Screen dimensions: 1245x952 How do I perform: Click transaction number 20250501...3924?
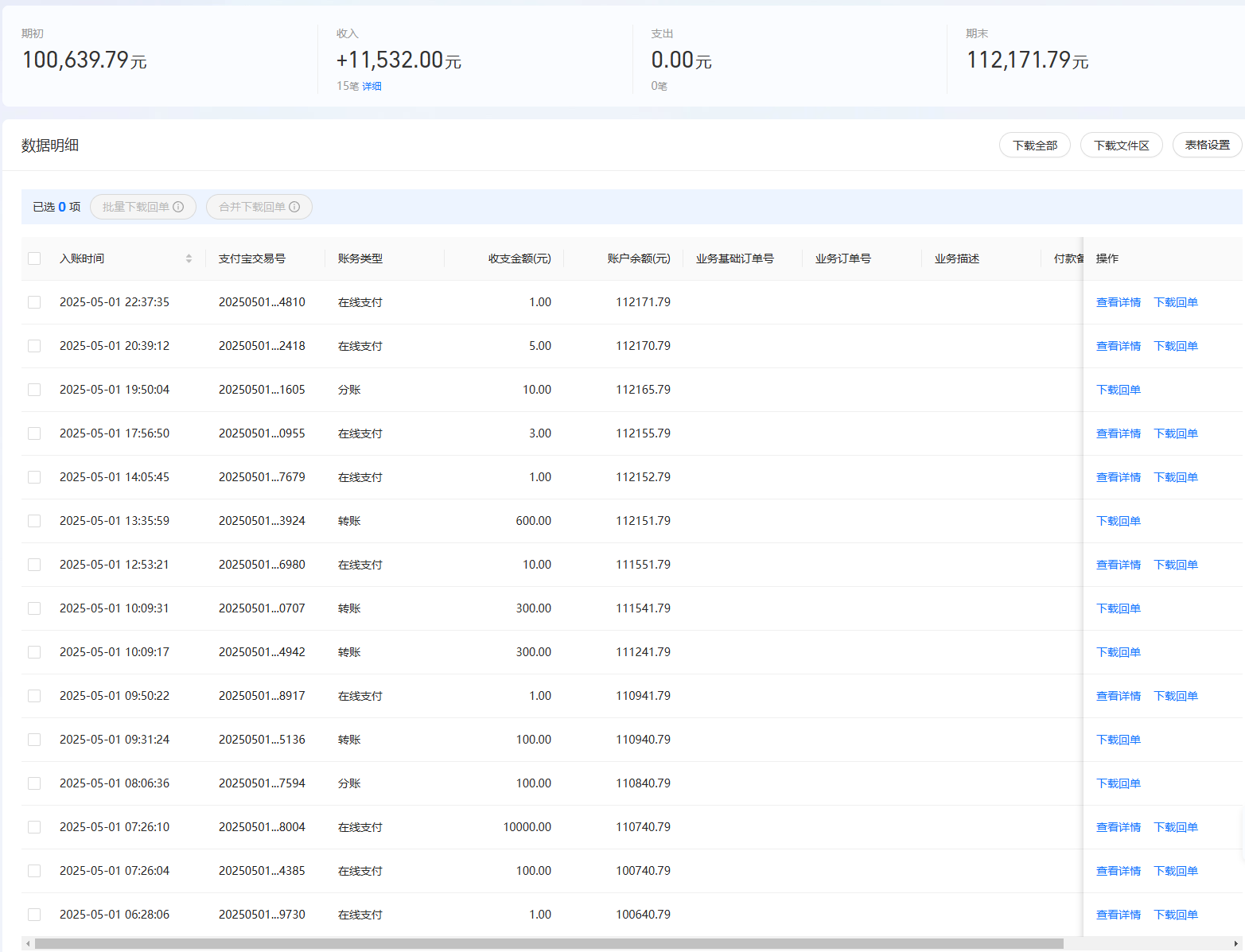pos(262,521)
